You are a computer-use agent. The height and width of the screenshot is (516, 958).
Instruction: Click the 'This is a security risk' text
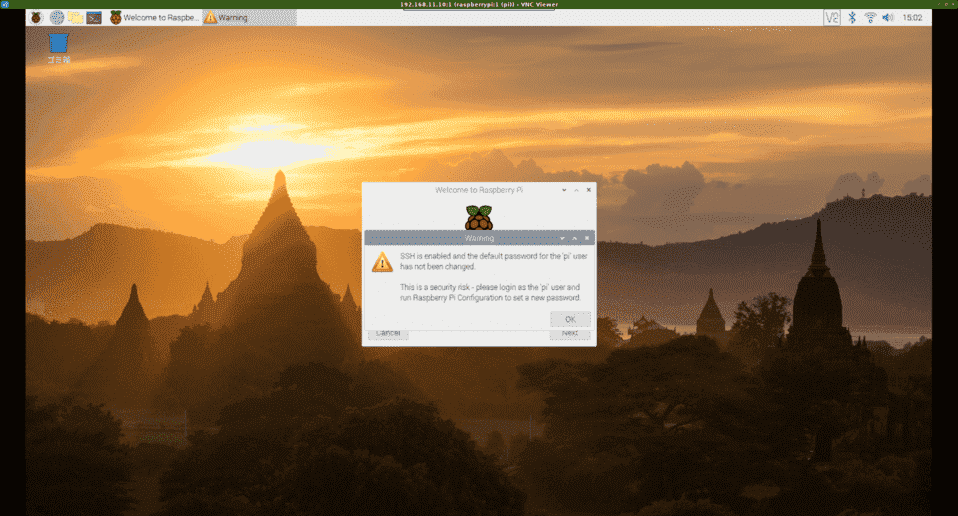[489, 292]
